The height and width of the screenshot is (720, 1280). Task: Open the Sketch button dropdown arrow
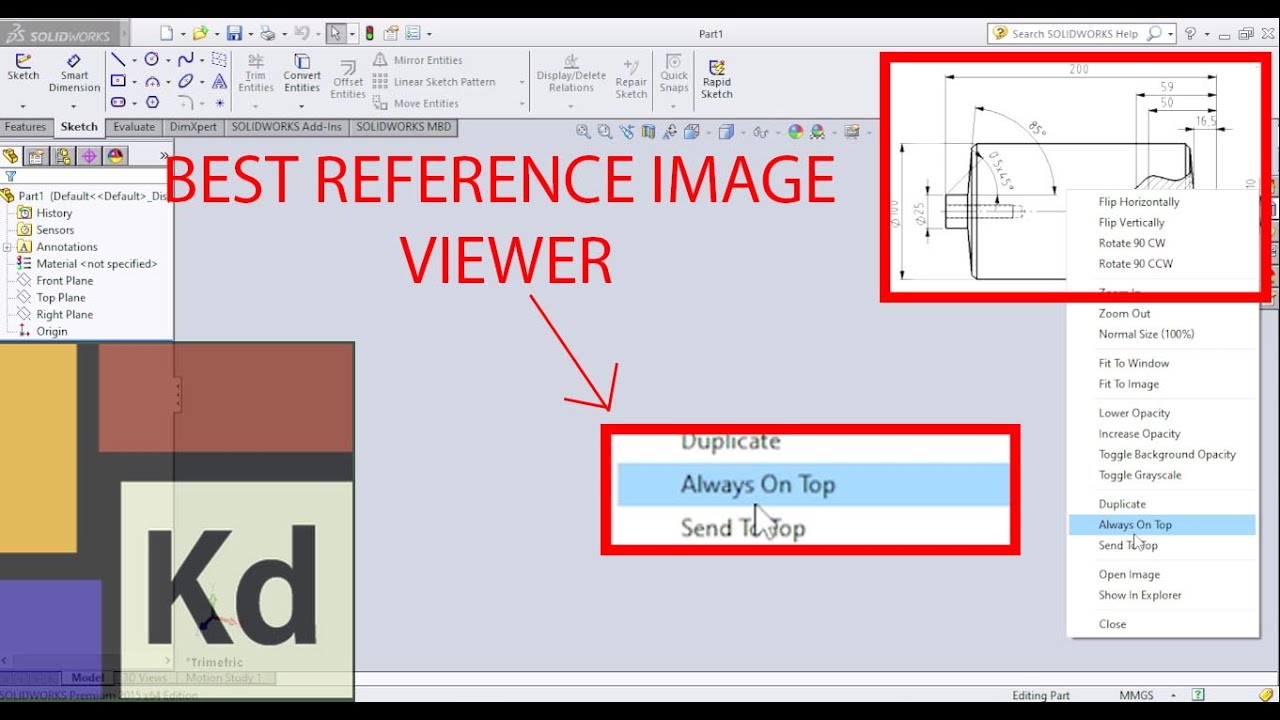coord(23,104)
